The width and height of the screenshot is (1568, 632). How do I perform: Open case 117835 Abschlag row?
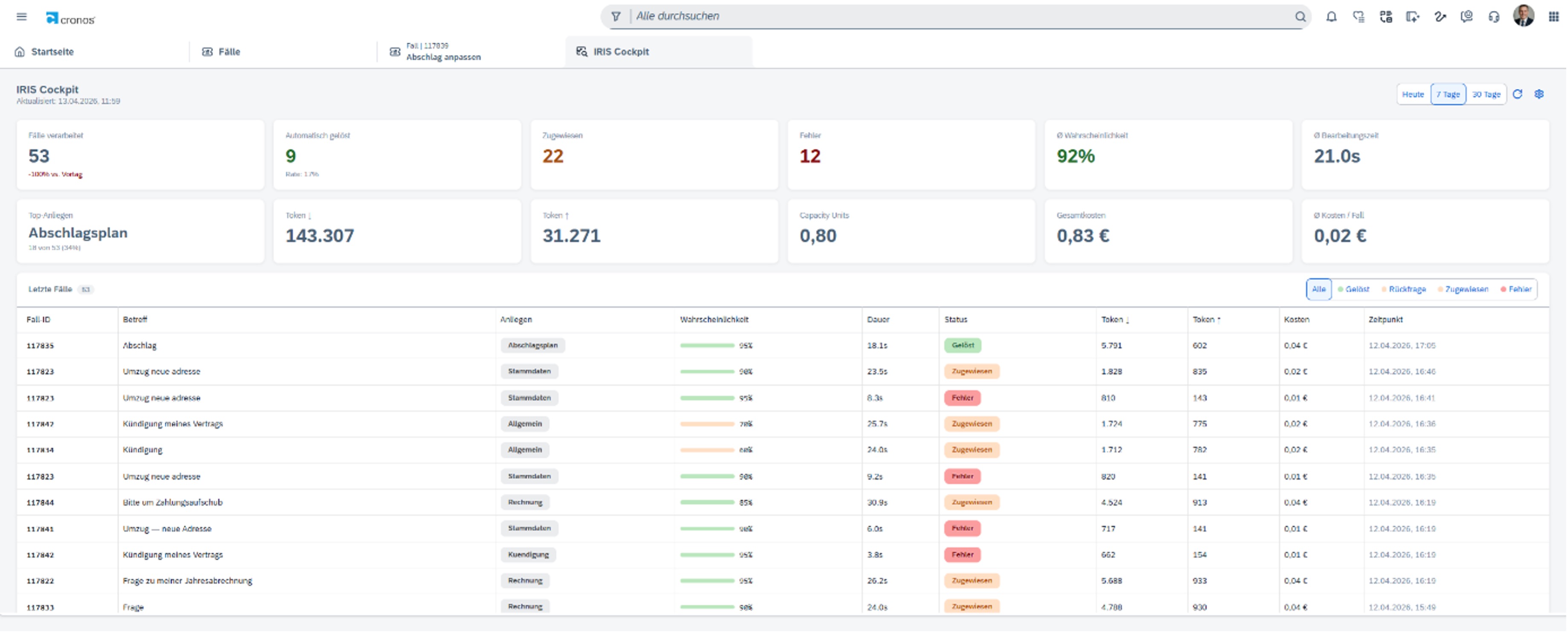(782, 345)
